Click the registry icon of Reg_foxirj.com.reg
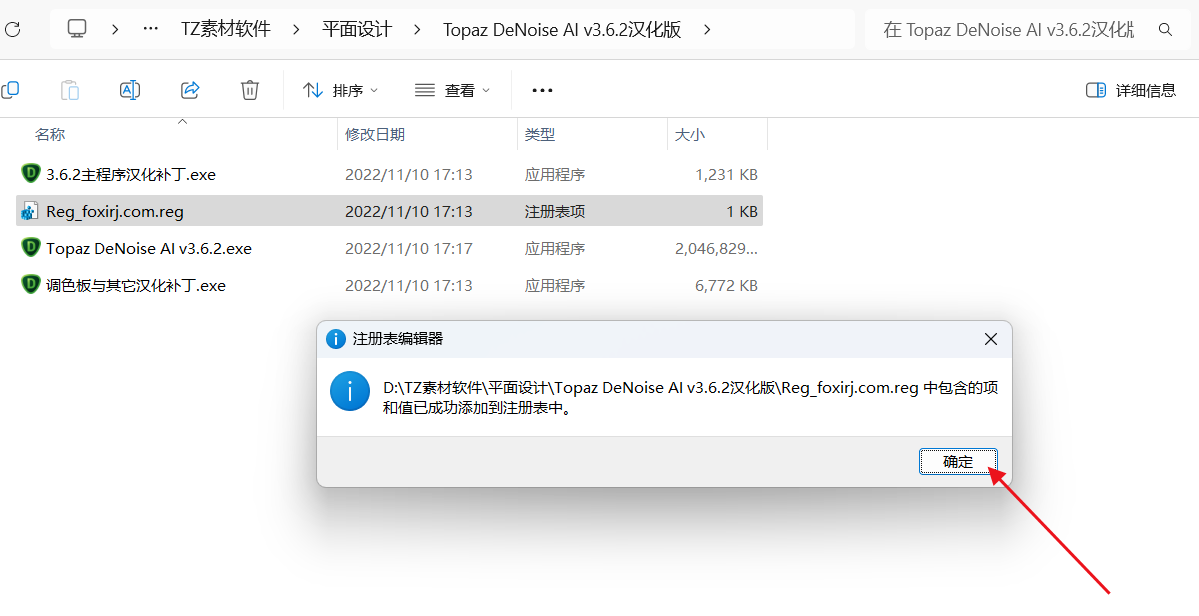This screenshot has width=1199, height=616. tap(31, 211)
